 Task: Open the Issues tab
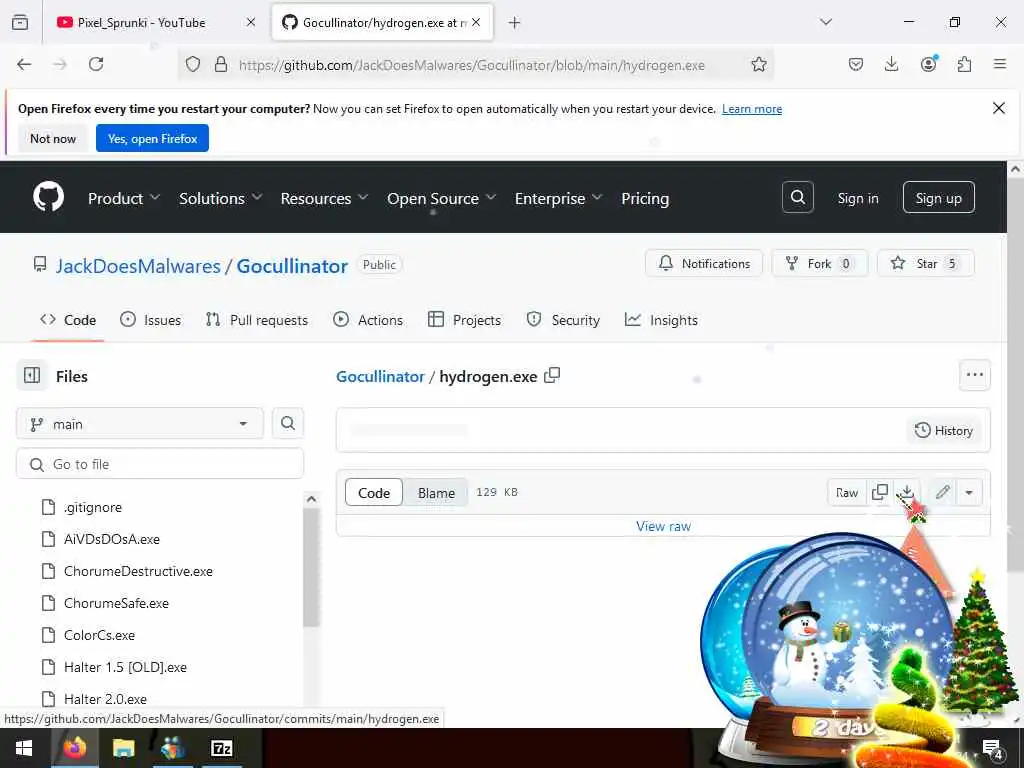click(151, 319)
